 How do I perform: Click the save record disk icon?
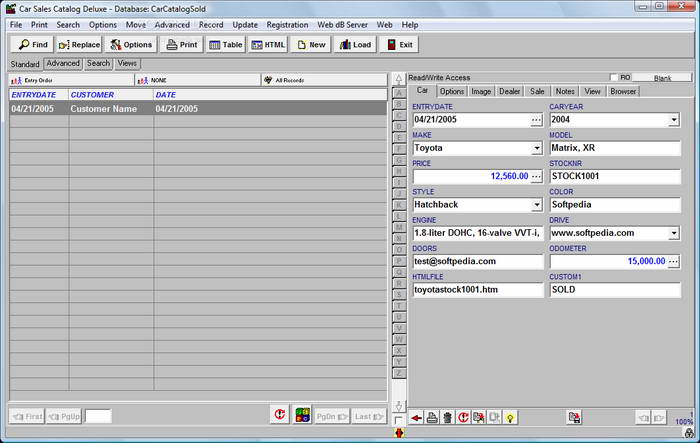[574, 418]
